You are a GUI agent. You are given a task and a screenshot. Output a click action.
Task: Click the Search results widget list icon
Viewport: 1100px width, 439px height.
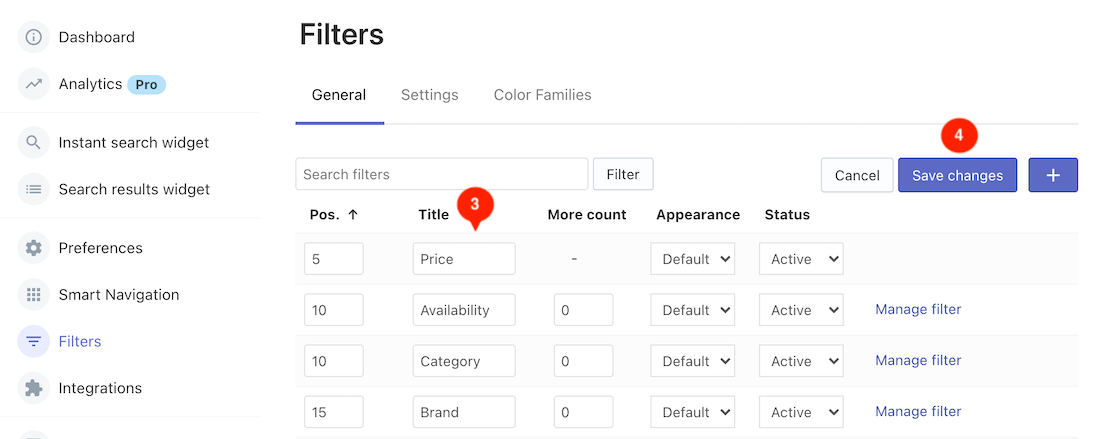click(34, 189)
